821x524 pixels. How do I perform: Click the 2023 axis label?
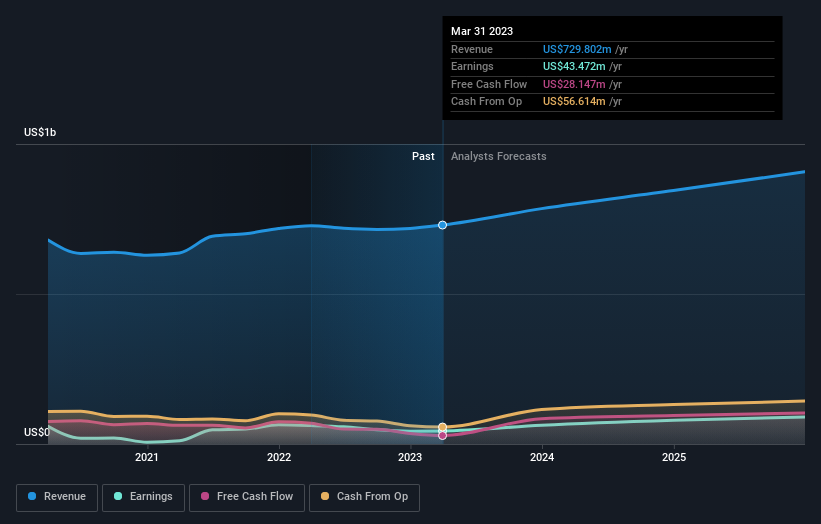coord(410,458)
